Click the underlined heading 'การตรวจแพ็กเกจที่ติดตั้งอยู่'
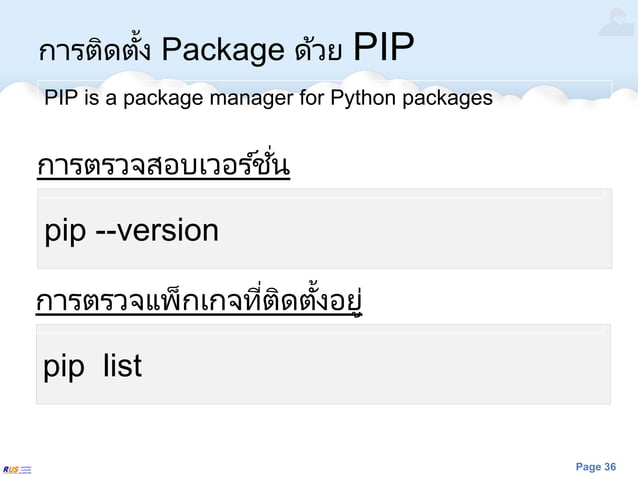The width and height of the screenshot is (638, 478). 199,301
